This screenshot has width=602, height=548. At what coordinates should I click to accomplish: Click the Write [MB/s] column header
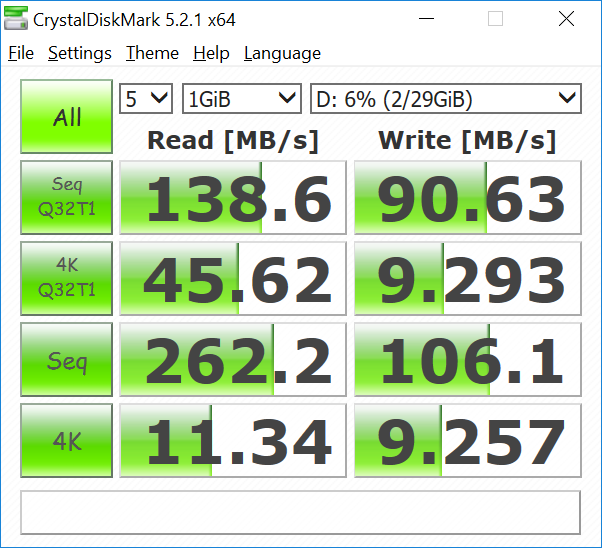point(467,141)
